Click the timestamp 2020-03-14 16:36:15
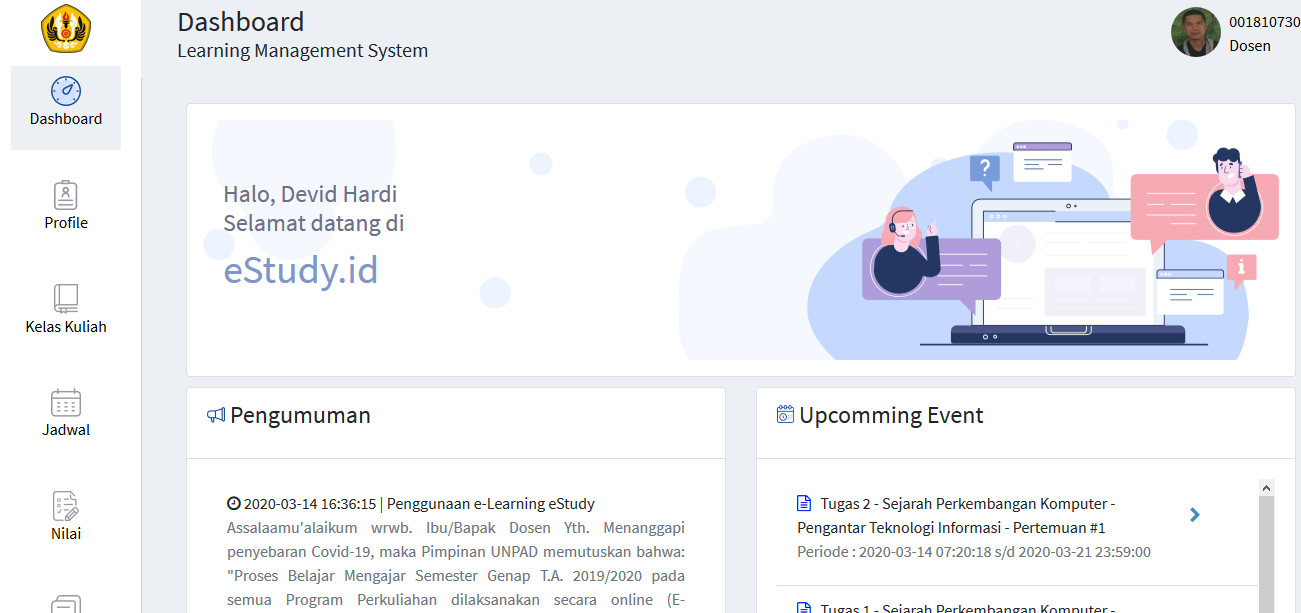1301x613 pixels. [x=310, y=504]
